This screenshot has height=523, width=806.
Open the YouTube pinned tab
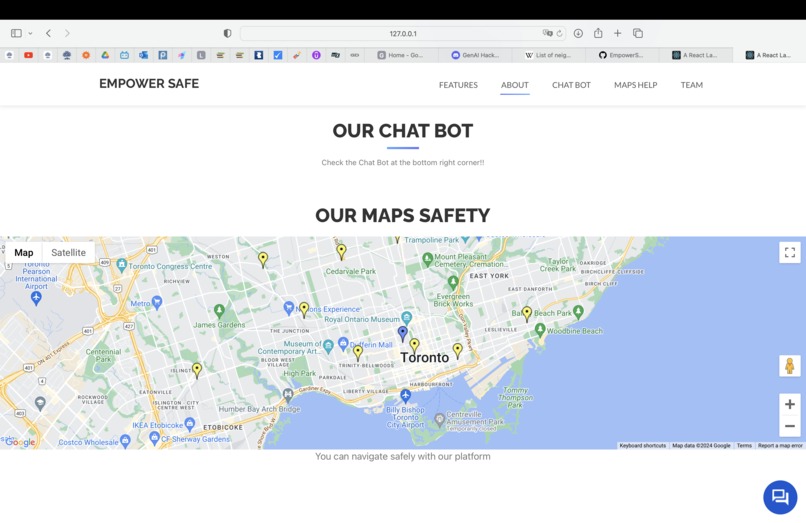[28, 55]
